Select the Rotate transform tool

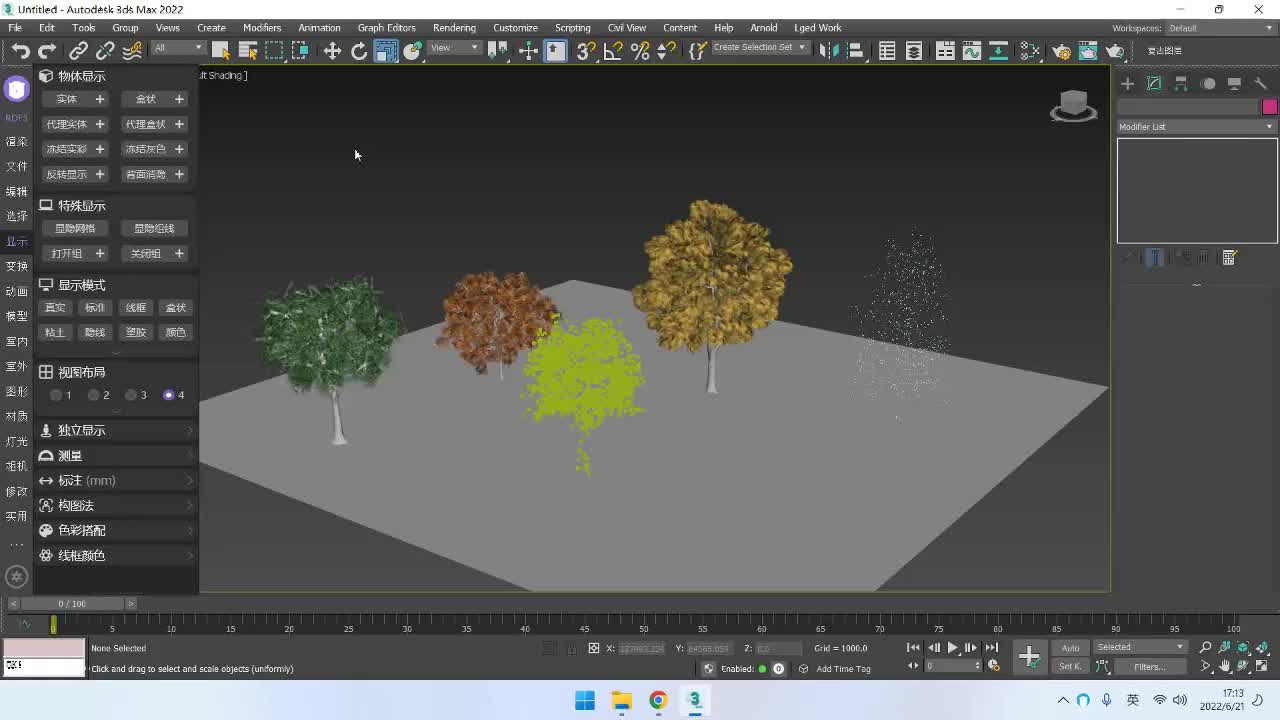point(359,51)
